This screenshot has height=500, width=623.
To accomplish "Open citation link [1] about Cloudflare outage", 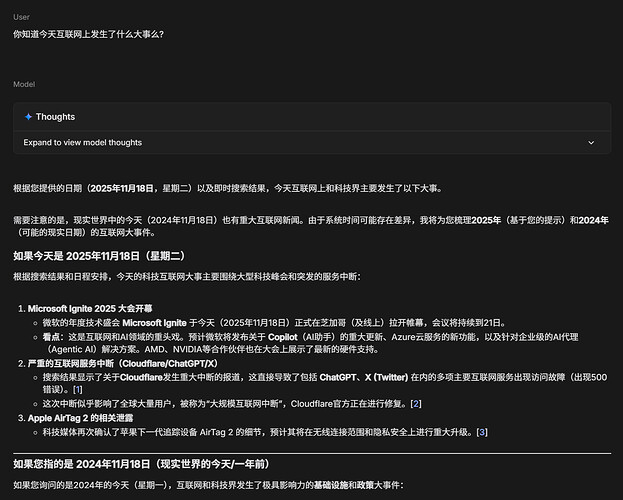I will (x=78, y=390).
